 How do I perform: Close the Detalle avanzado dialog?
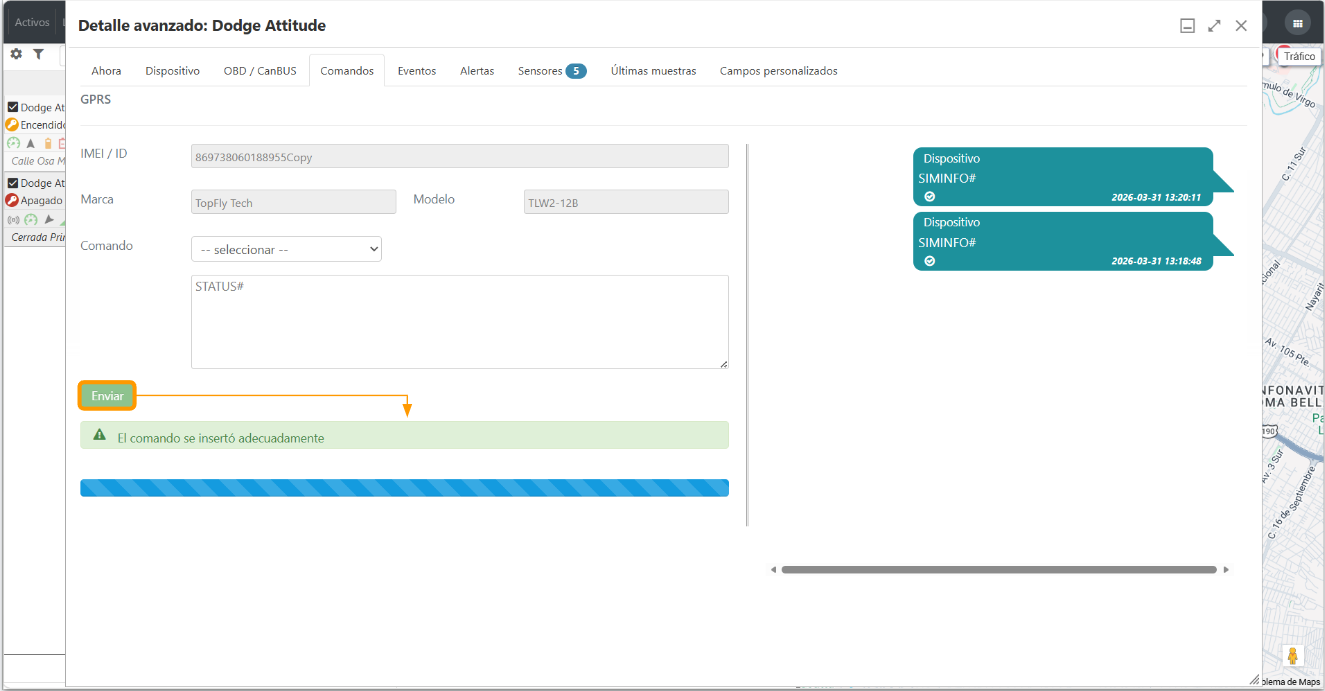(1241, 26)
